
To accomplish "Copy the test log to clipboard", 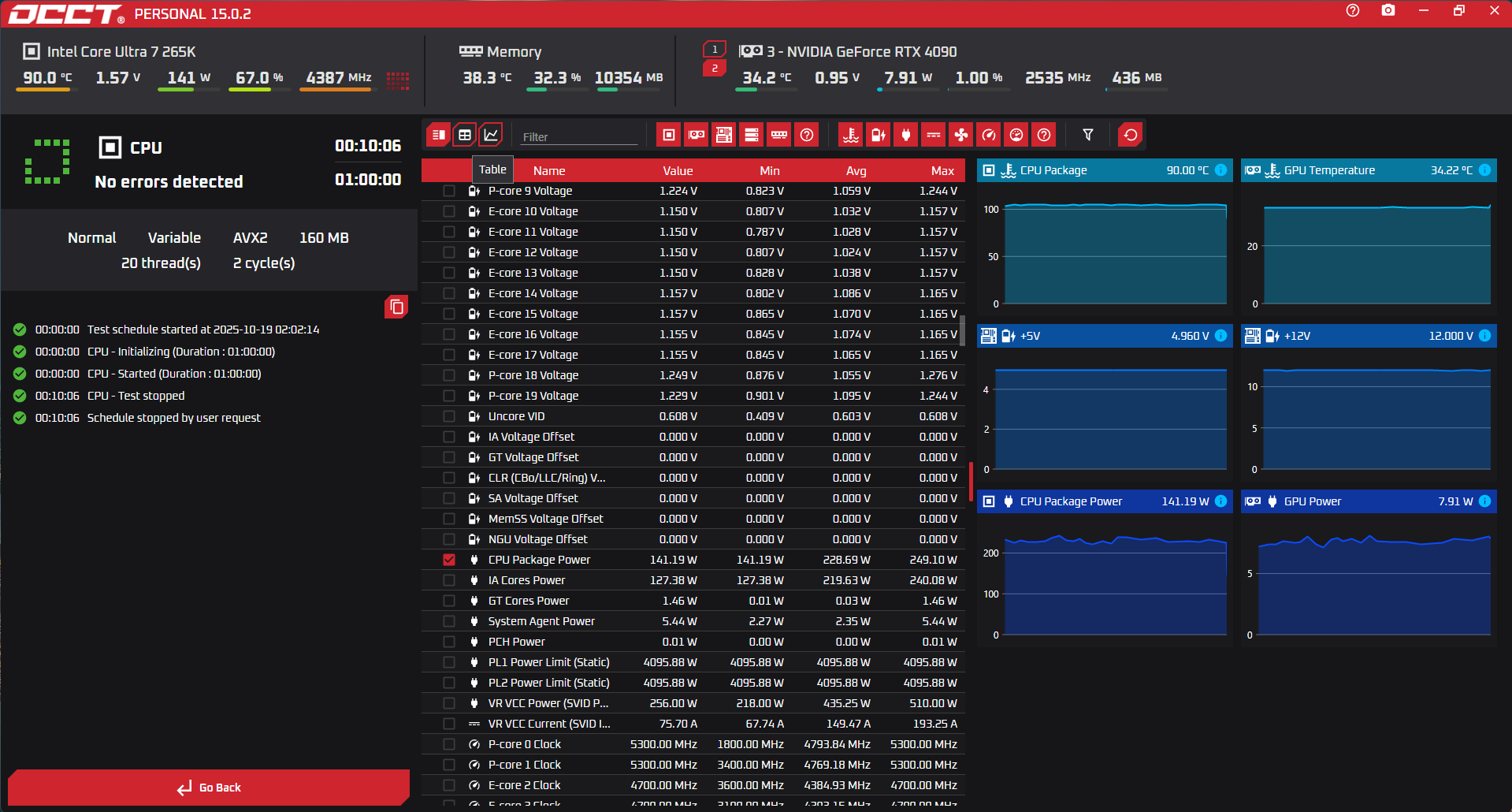I will pyautogui.click(x=396, y=307).
